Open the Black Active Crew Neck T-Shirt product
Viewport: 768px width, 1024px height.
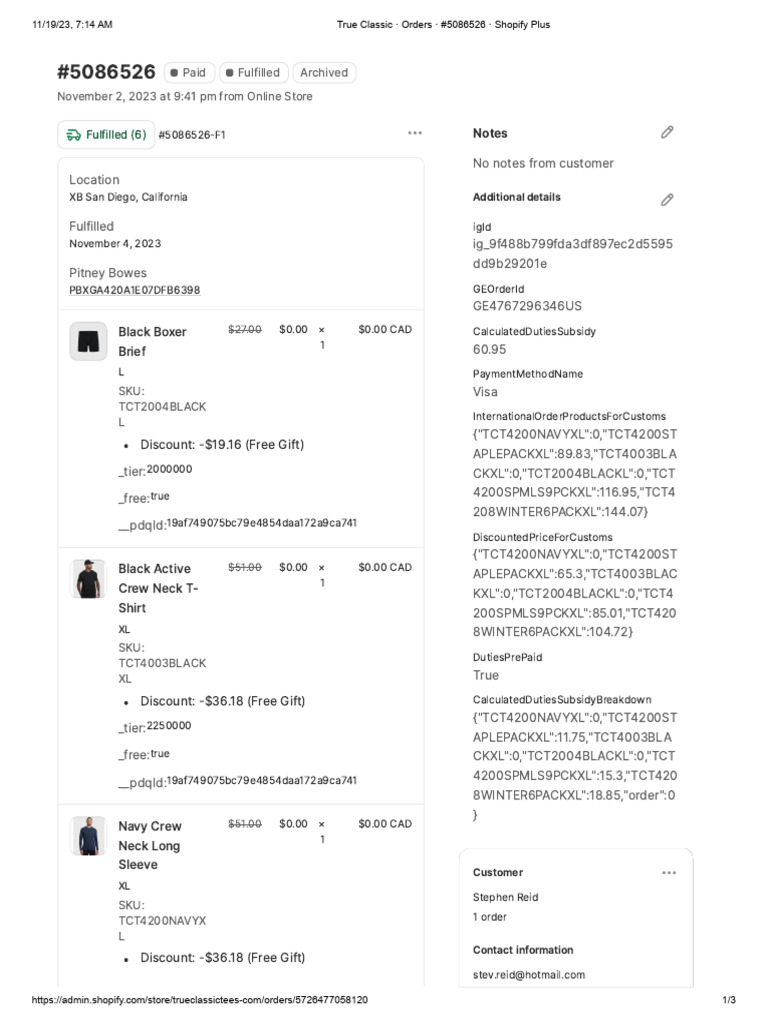coord(158,588)
